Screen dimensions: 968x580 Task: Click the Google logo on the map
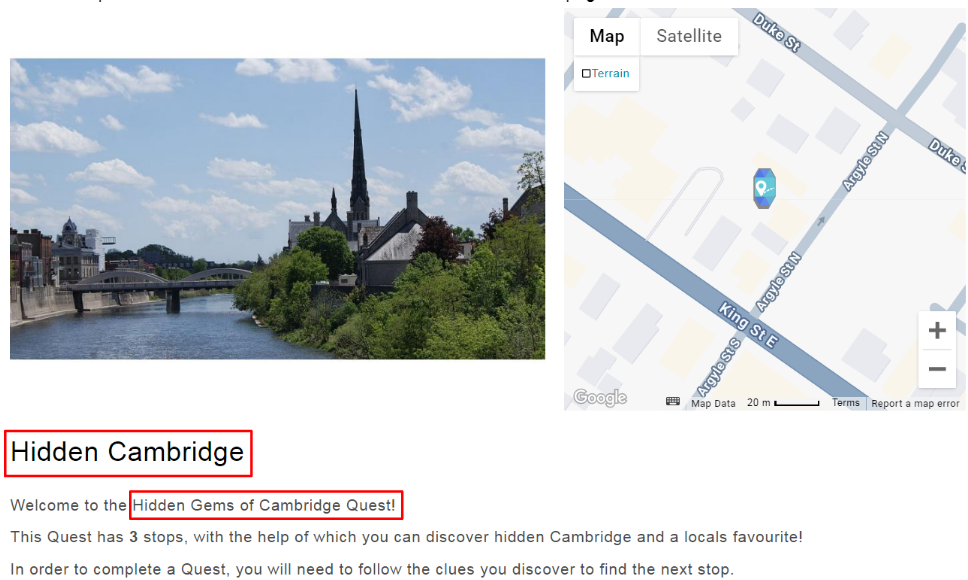pyautogui.click(x=599, y=398)
